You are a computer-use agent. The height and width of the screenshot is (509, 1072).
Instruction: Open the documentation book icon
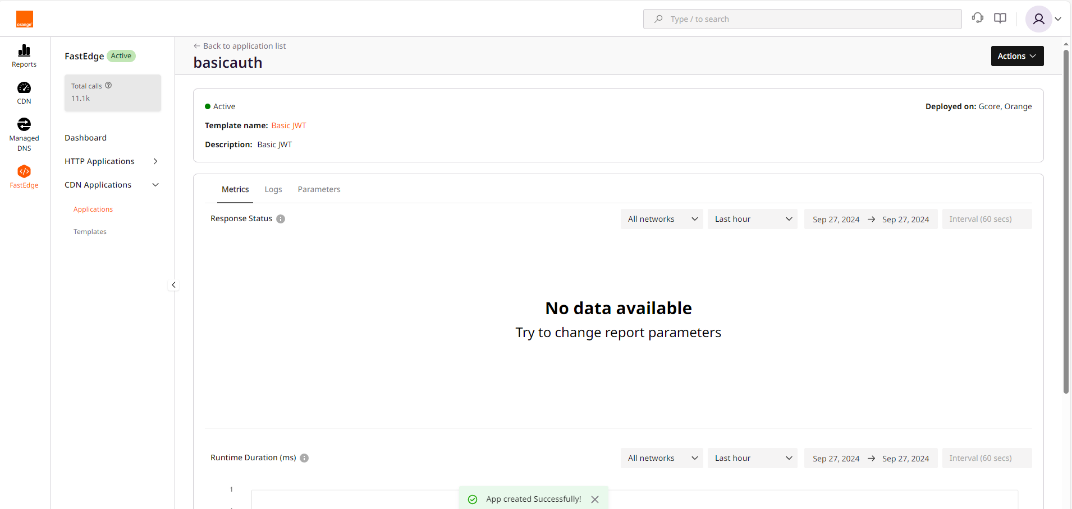click(999, 18)
